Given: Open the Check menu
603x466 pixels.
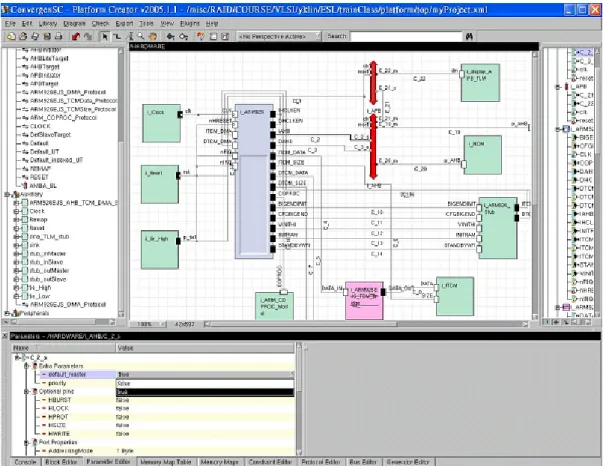Looking at the screenshot, I should coord(100,23).
